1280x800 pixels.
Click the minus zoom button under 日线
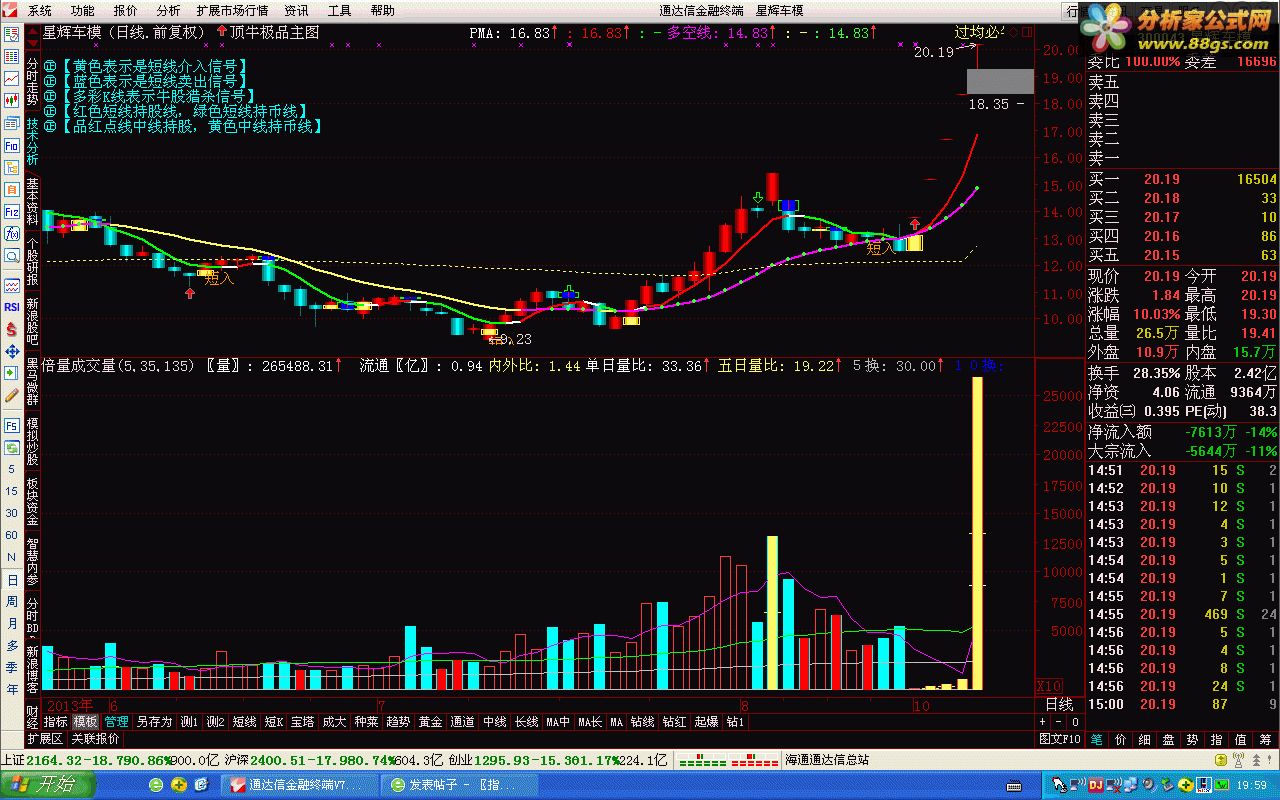(x=1059, y=722)
